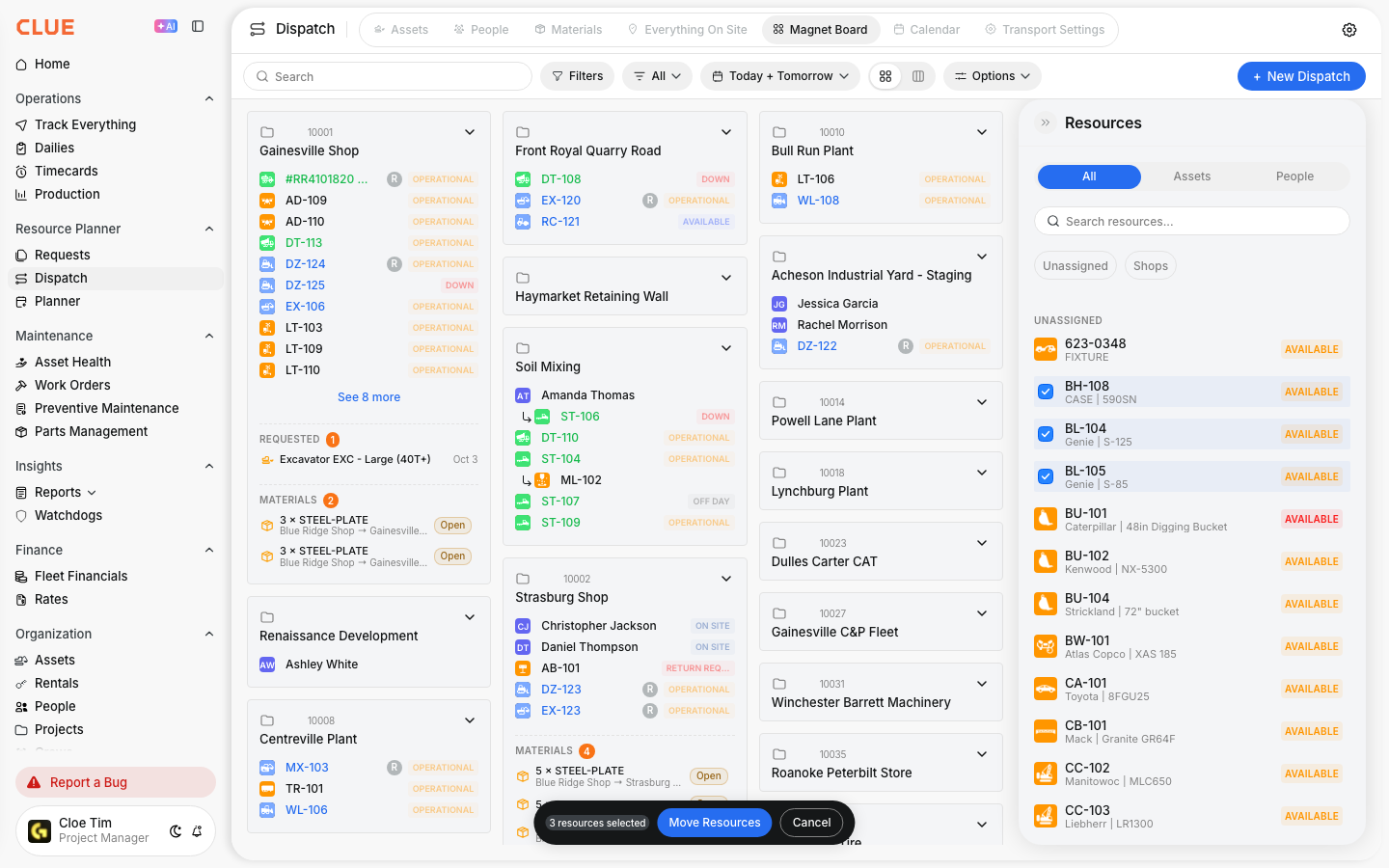Viewport: 1389px width, 868px height.
Task: Uncheck BH-108 resource checkbox
Action: (x=1046, y=392)
